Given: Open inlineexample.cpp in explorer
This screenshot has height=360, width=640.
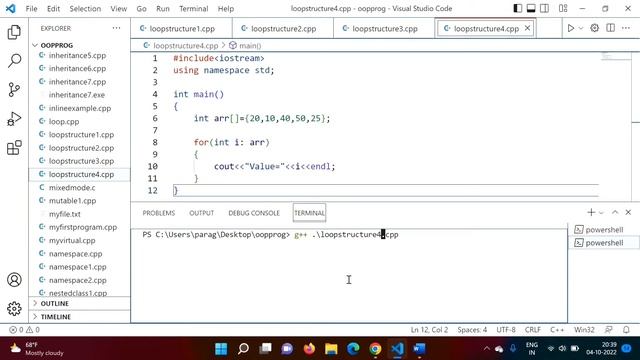Looking at the screenshot, I should coord(80,108).
